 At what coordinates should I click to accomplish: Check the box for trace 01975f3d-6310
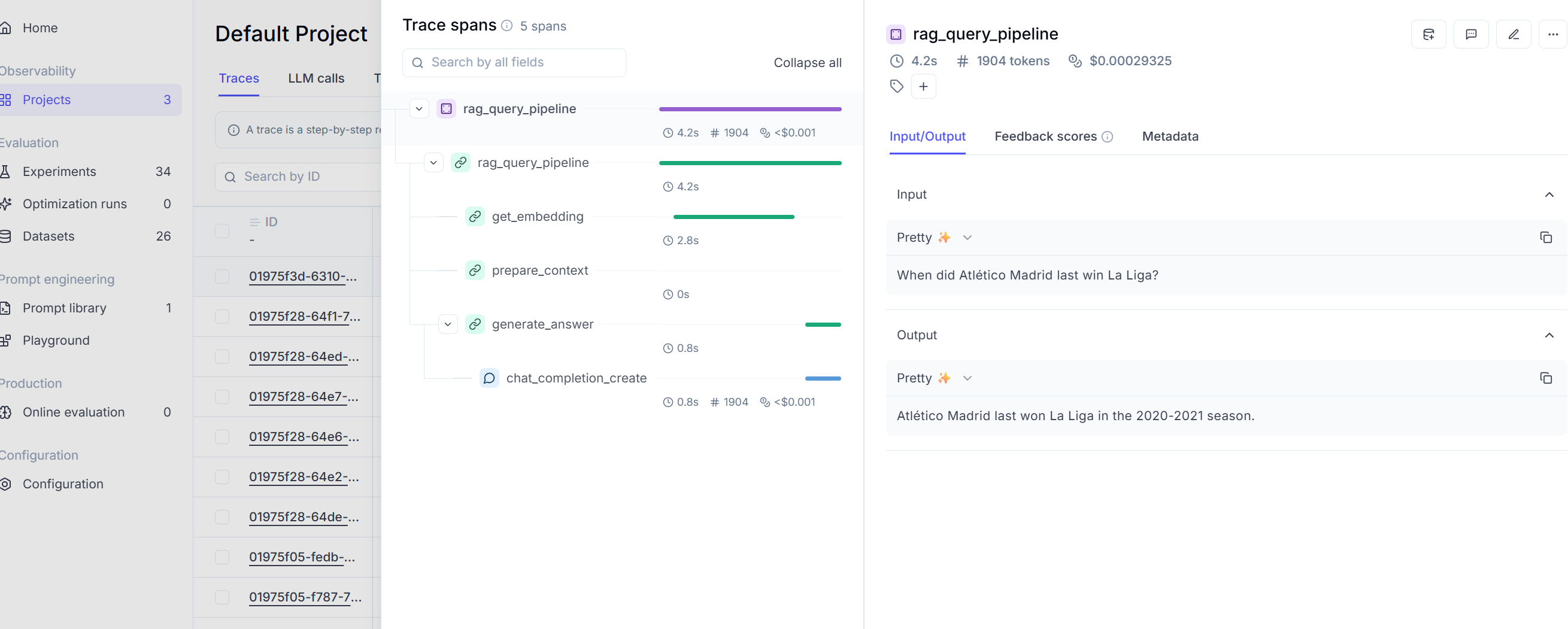click(x=222, y=276)
